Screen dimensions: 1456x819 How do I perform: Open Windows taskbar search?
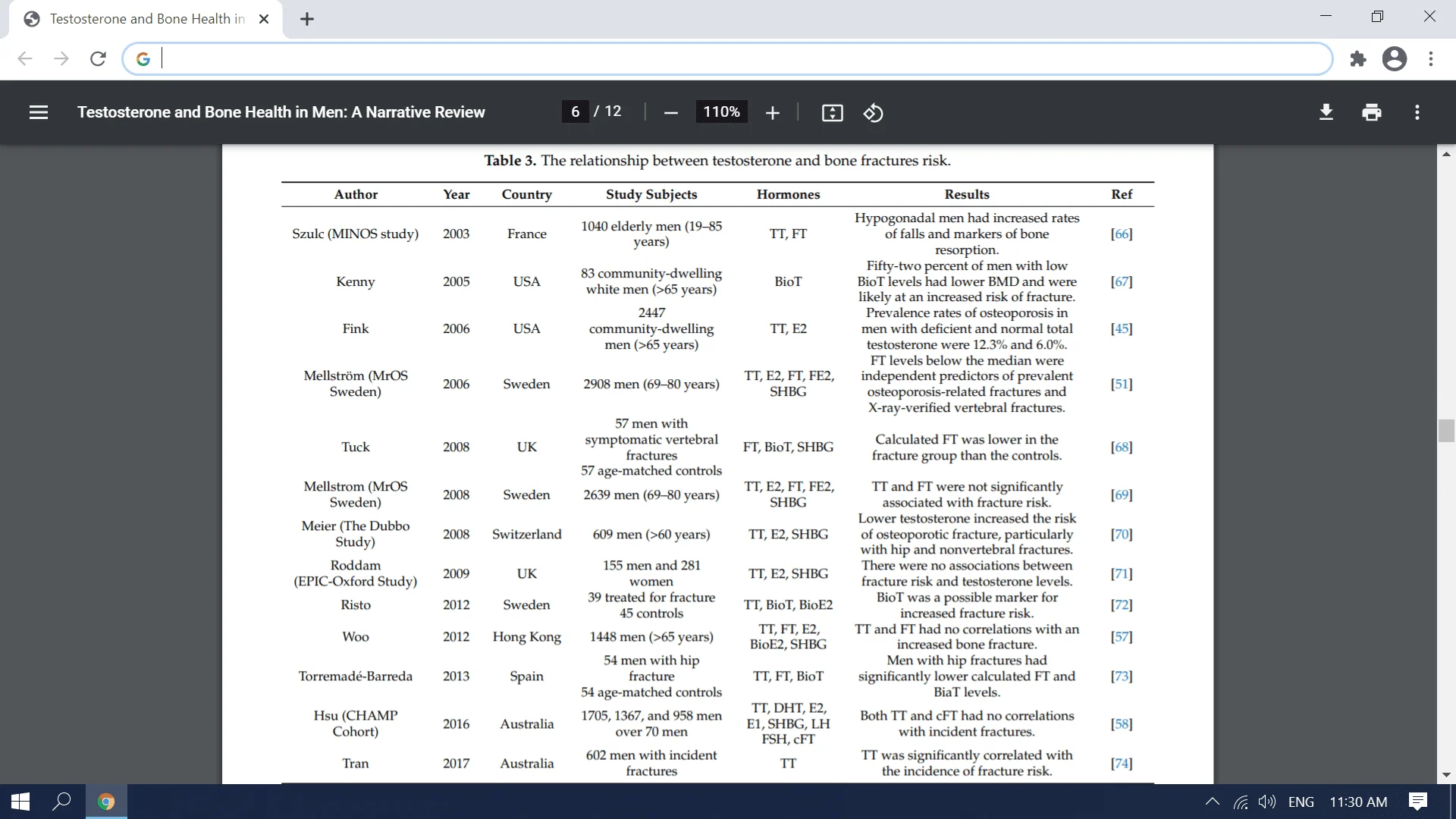(61, 802)
